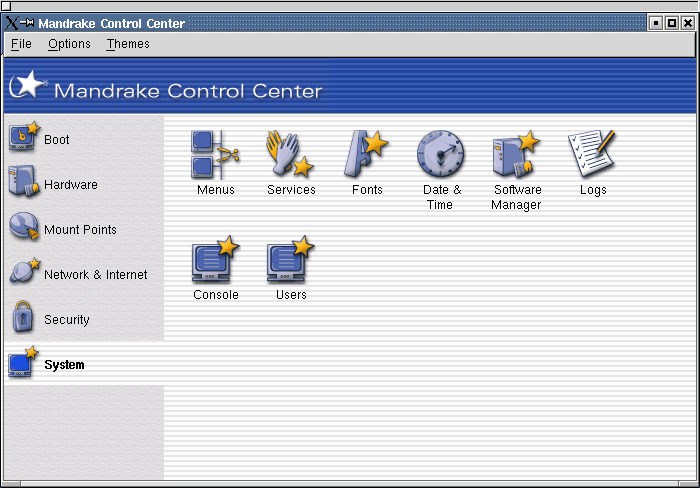Click the bold System label

coord(64,365)
